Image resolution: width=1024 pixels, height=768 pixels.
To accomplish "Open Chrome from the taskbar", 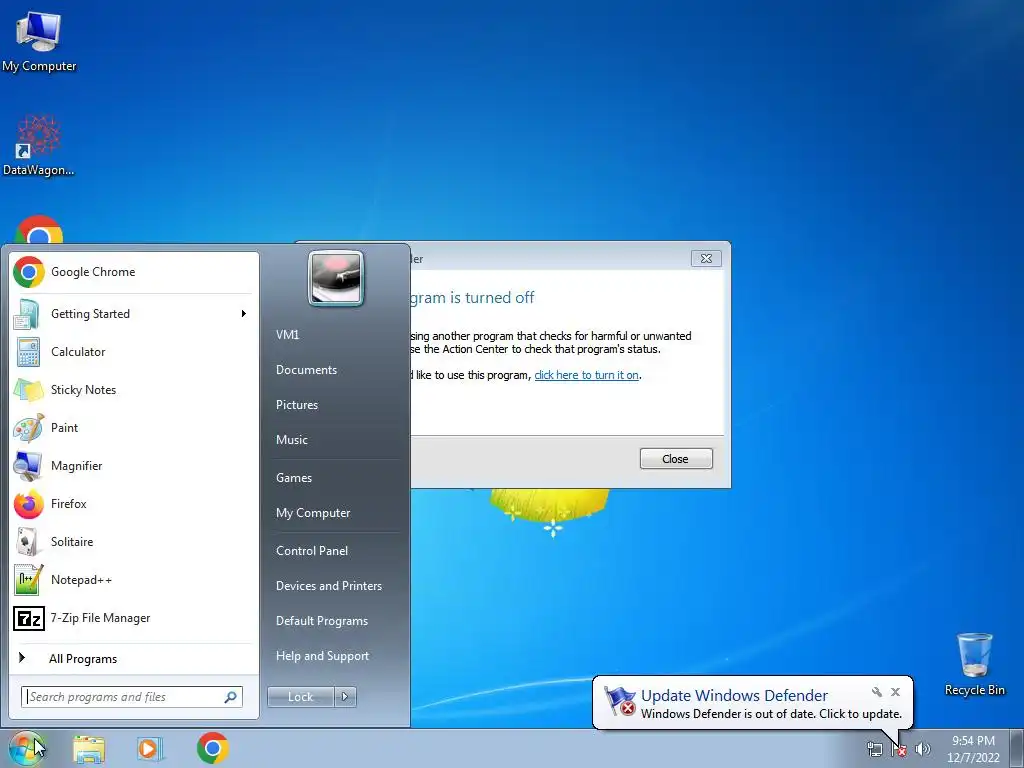I will (213, 748).
